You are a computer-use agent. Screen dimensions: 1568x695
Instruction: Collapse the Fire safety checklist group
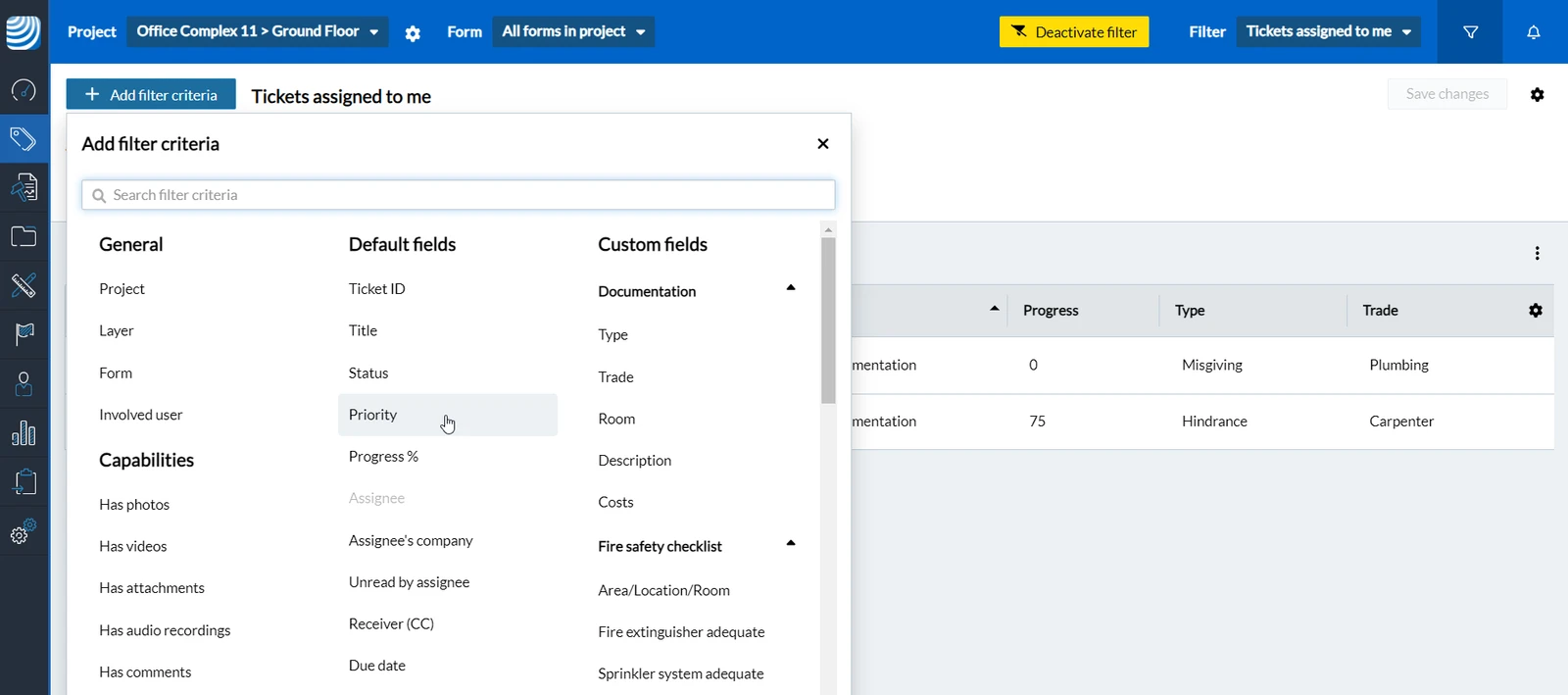791,543
